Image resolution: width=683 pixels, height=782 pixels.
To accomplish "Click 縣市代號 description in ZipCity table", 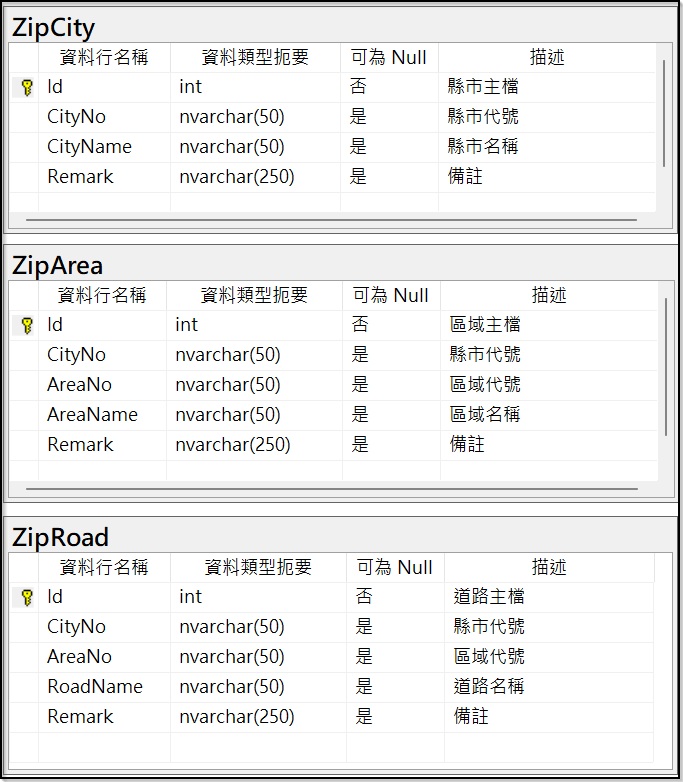I will 547,117.
